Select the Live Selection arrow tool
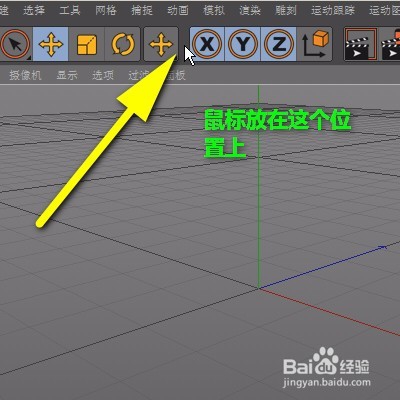 (x=15, y=44)
